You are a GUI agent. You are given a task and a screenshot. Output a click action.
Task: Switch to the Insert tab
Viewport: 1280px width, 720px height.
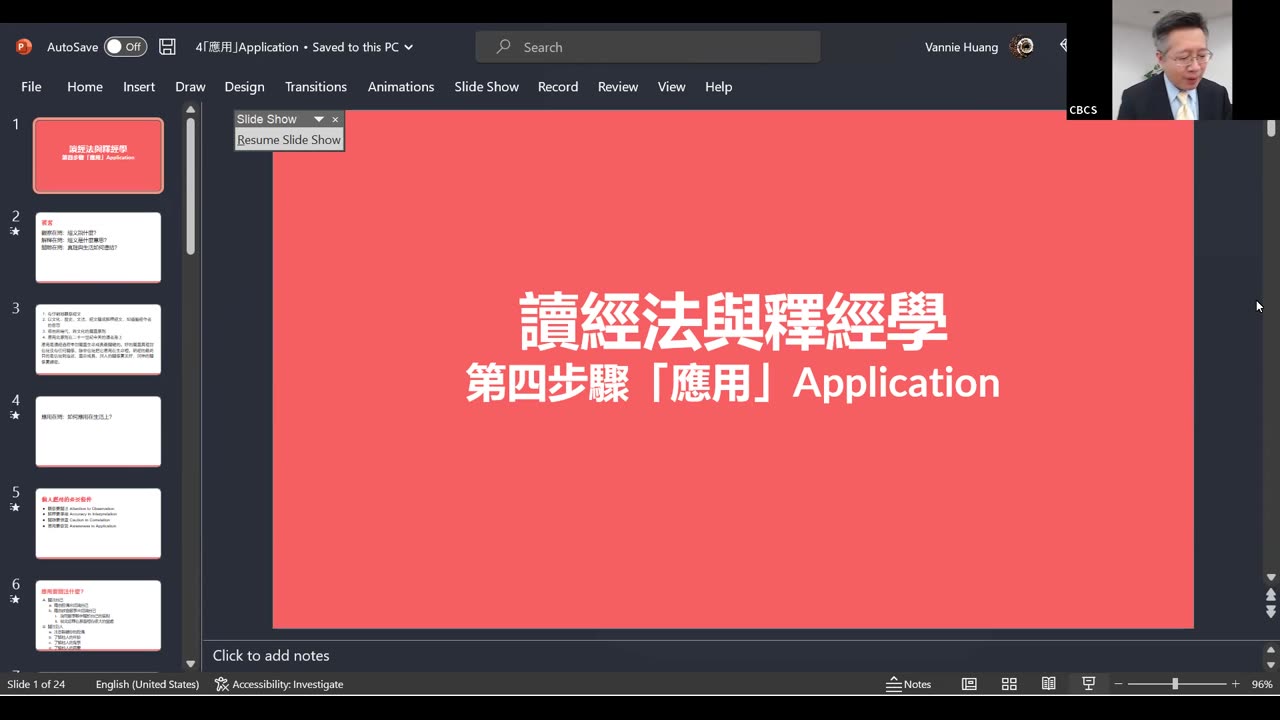tap(139, 87)
